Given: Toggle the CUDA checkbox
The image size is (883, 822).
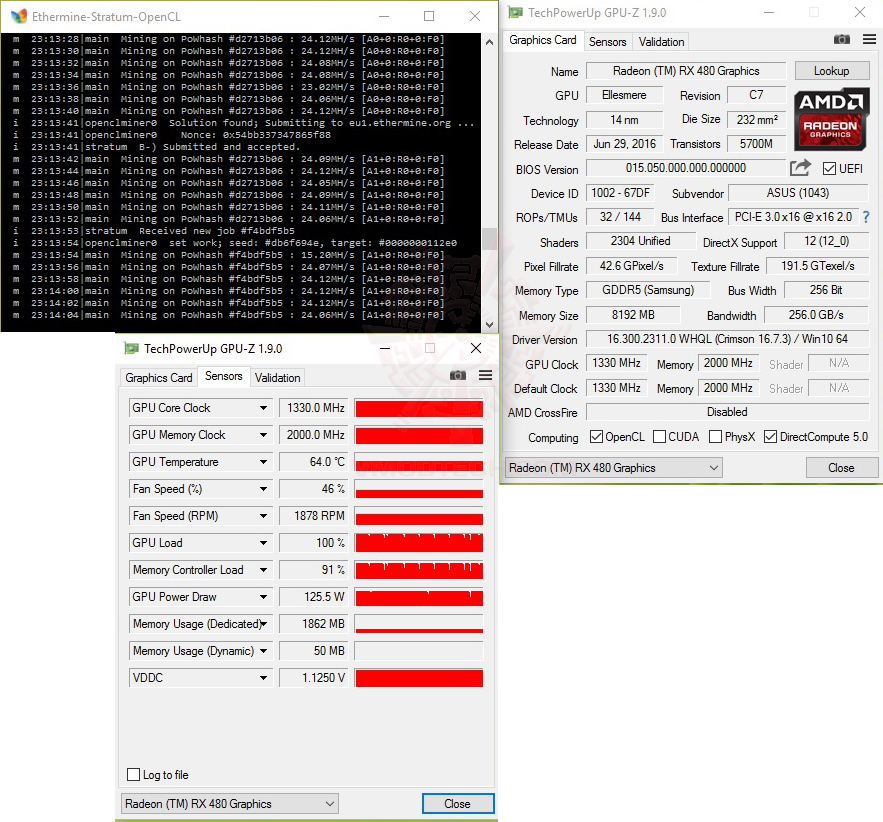Looking at the screenshot, I should (x=659, y=437).
